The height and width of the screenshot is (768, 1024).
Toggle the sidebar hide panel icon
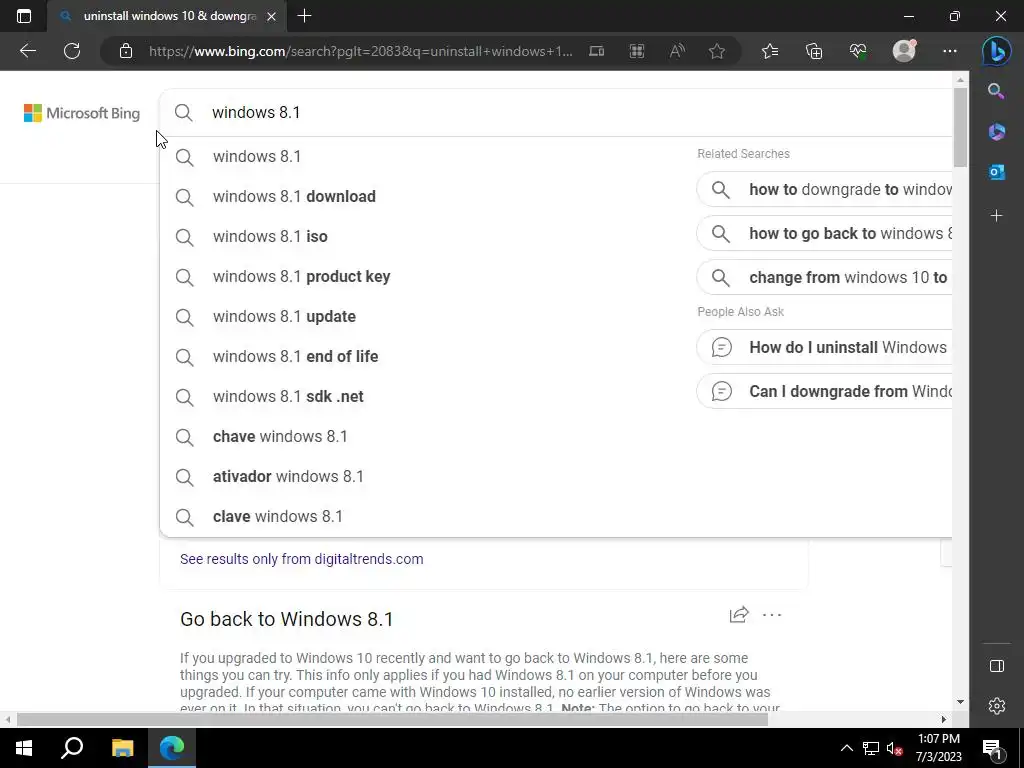[997, 665]
